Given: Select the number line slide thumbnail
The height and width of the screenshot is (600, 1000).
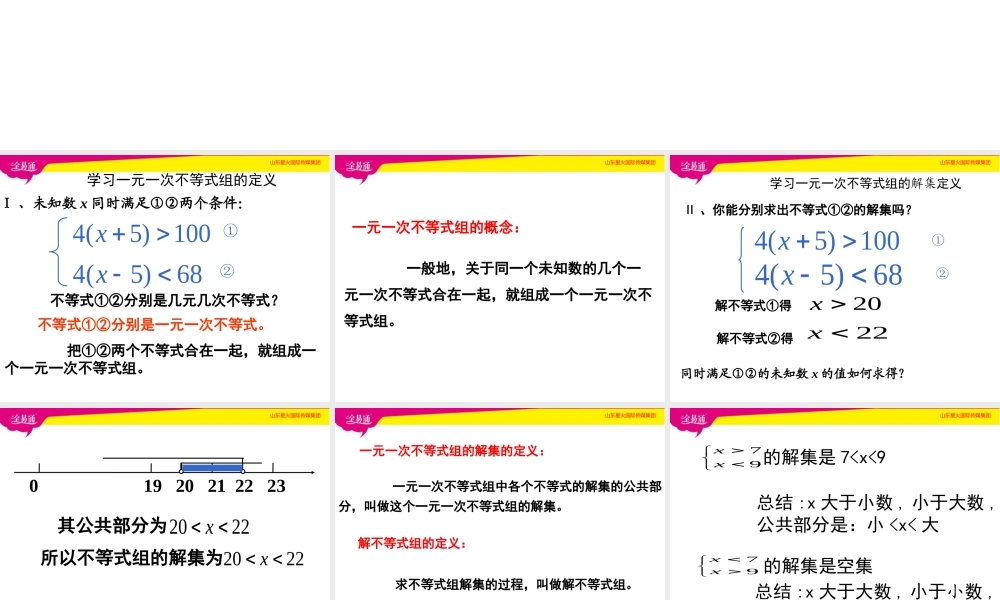Looking at the screenshot, I should [x=165, y=500].
